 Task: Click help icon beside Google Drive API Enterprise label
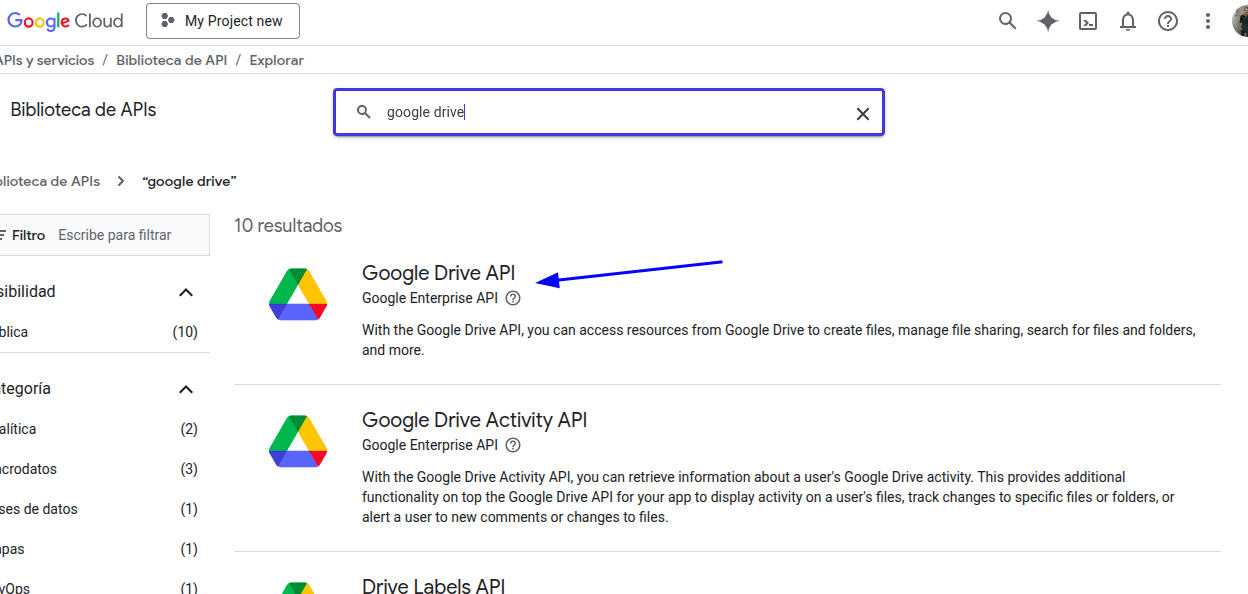tap(513, 298)
